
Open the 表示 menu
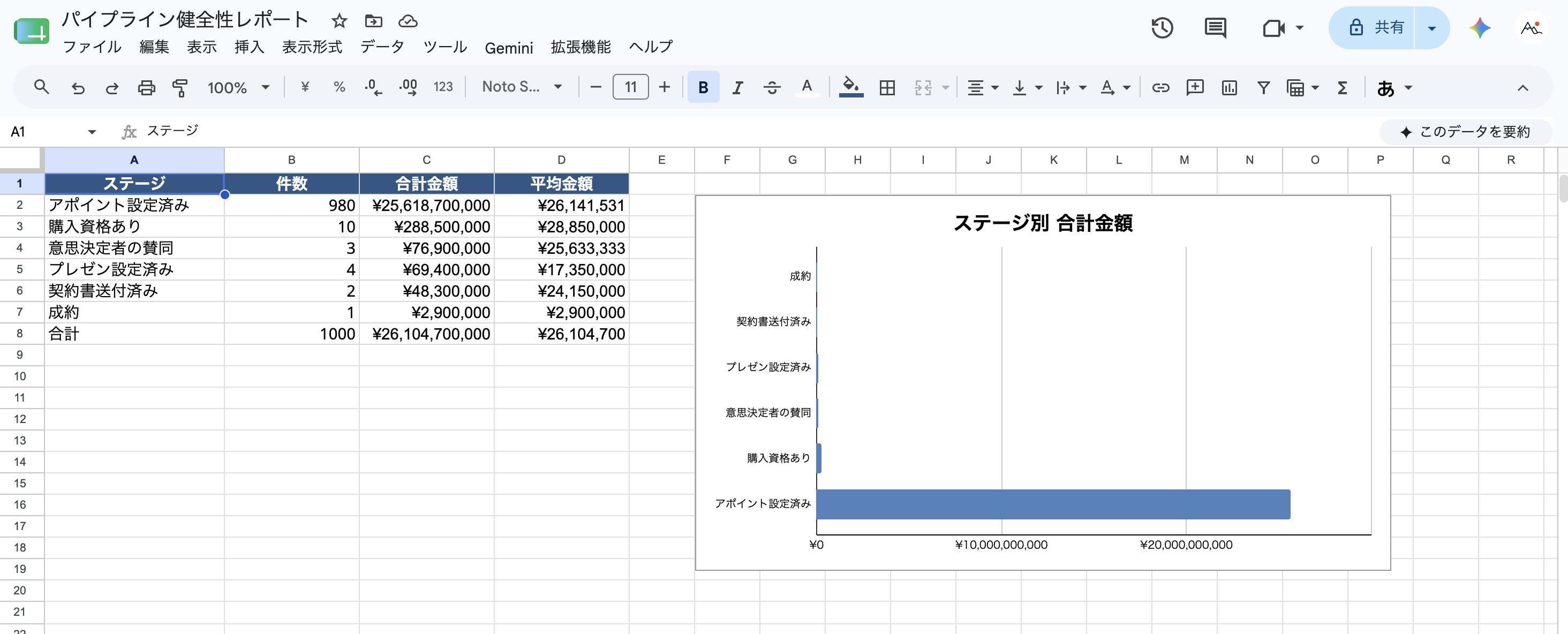tap(201, 47)
